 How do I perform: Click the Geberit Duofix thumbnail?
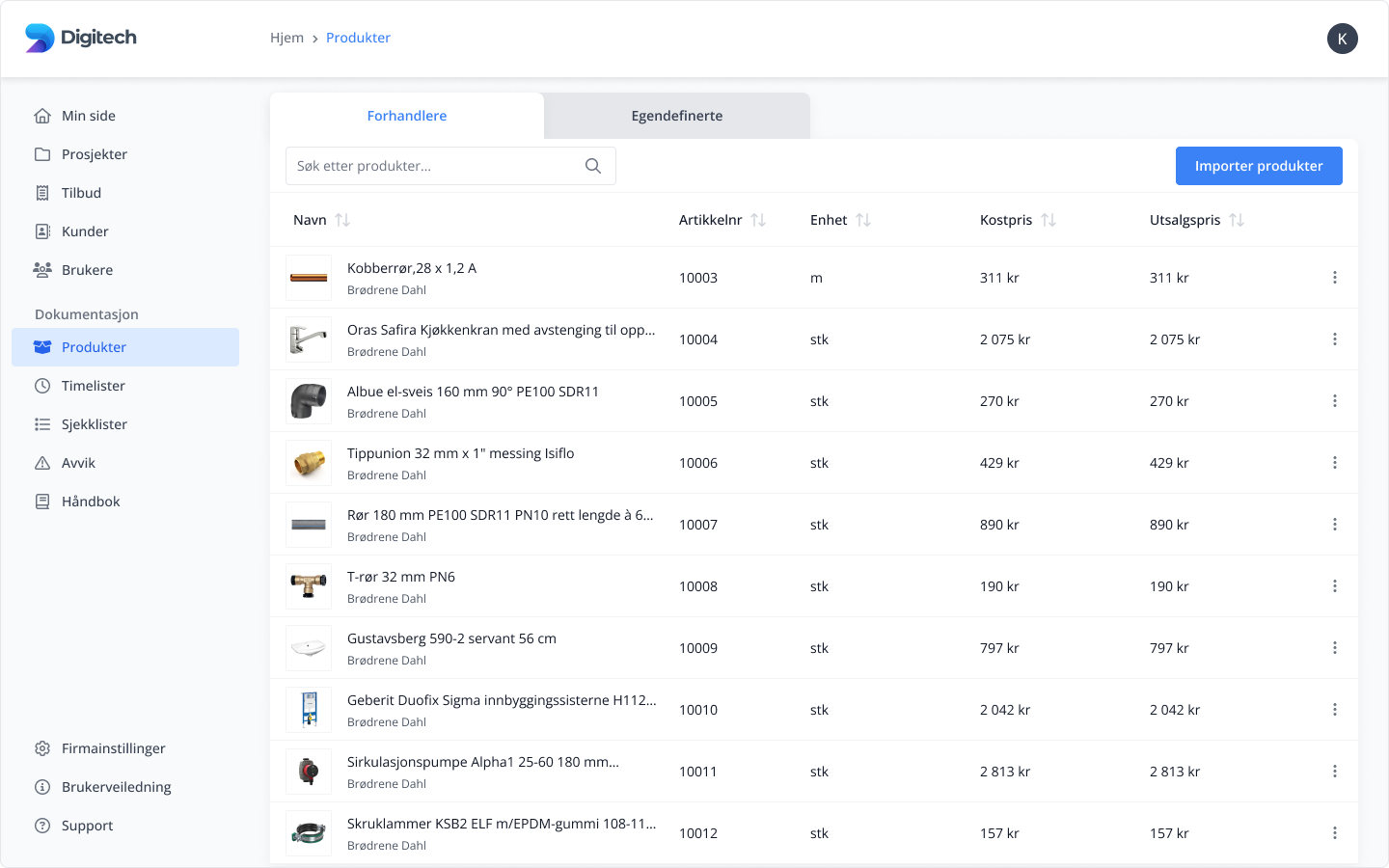[x=309, y=710]
